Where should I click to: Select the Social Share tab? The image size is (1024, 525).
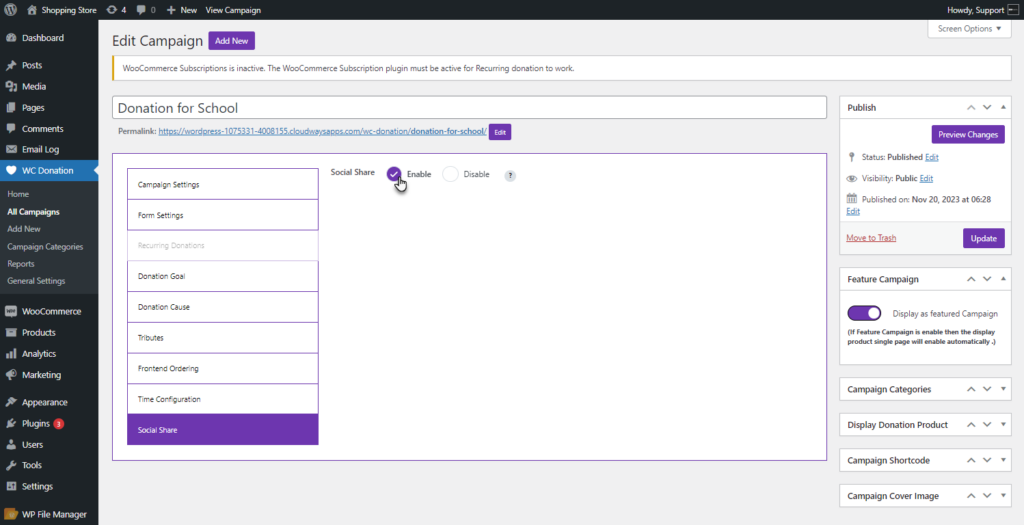pos(223,430)
